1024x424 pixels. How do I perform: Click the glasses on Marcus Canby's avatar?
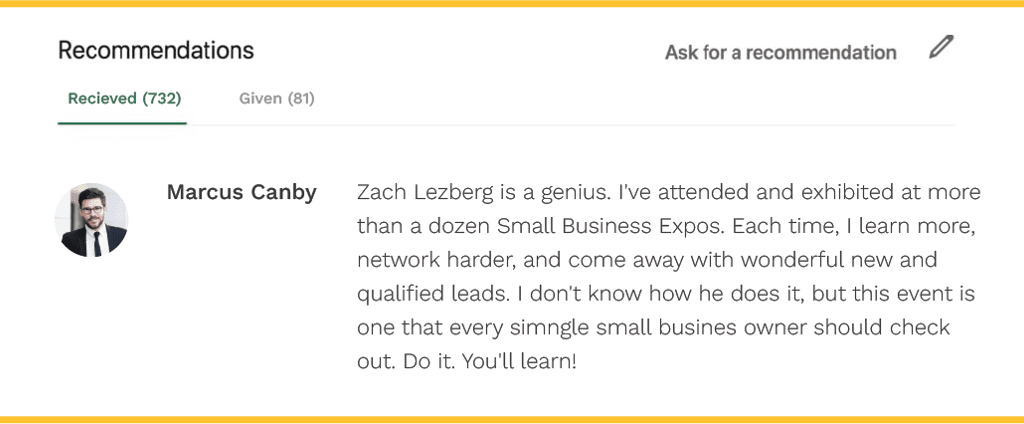[91, 210]
